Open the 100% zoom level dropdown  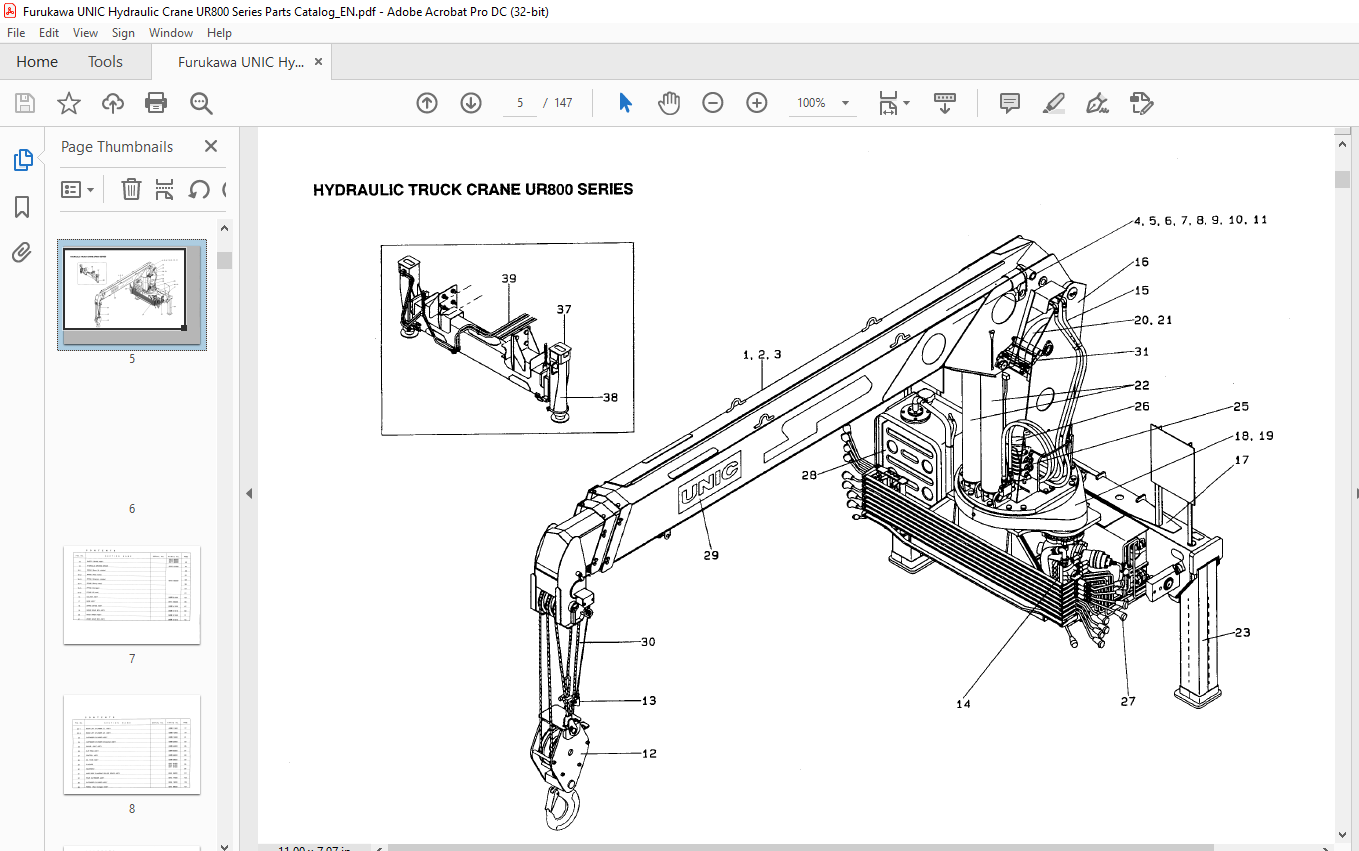[x=845, y=103]
